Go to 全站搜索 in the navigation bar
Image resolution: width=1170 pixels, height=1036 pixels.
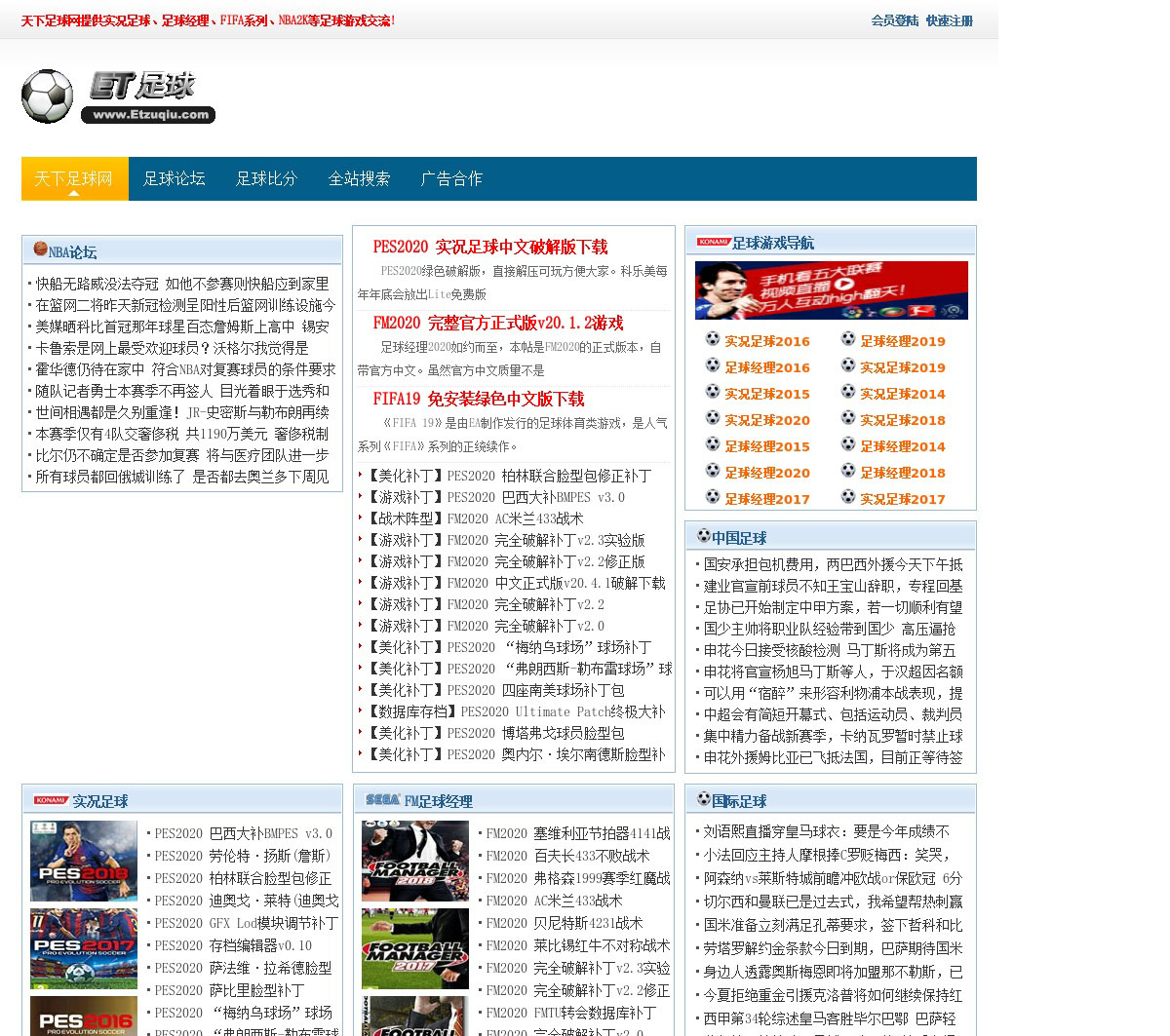[359, 178]
